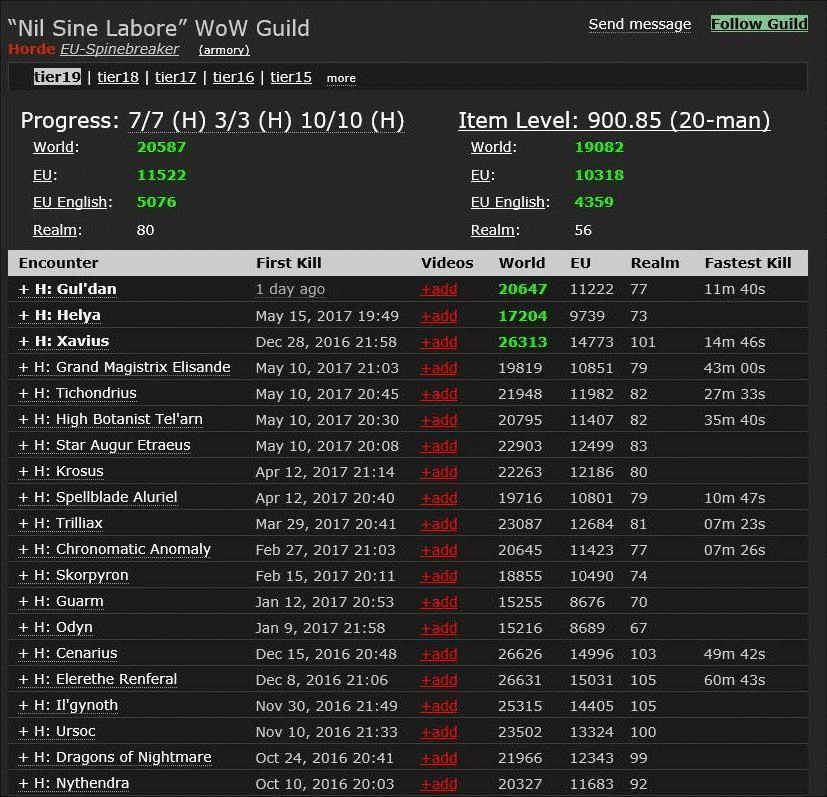This screenshot has width=827, height=797.
Task: Click the Follow Guild button
Action: pos(759,24)
